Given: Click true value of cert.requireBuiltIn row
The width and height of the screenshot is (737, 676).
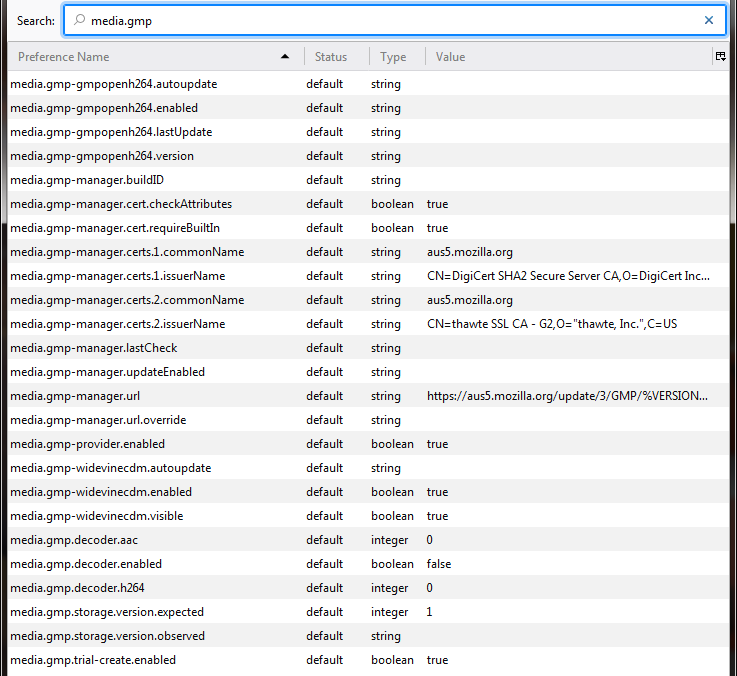Looking at the screenshot, I should 437,228.
